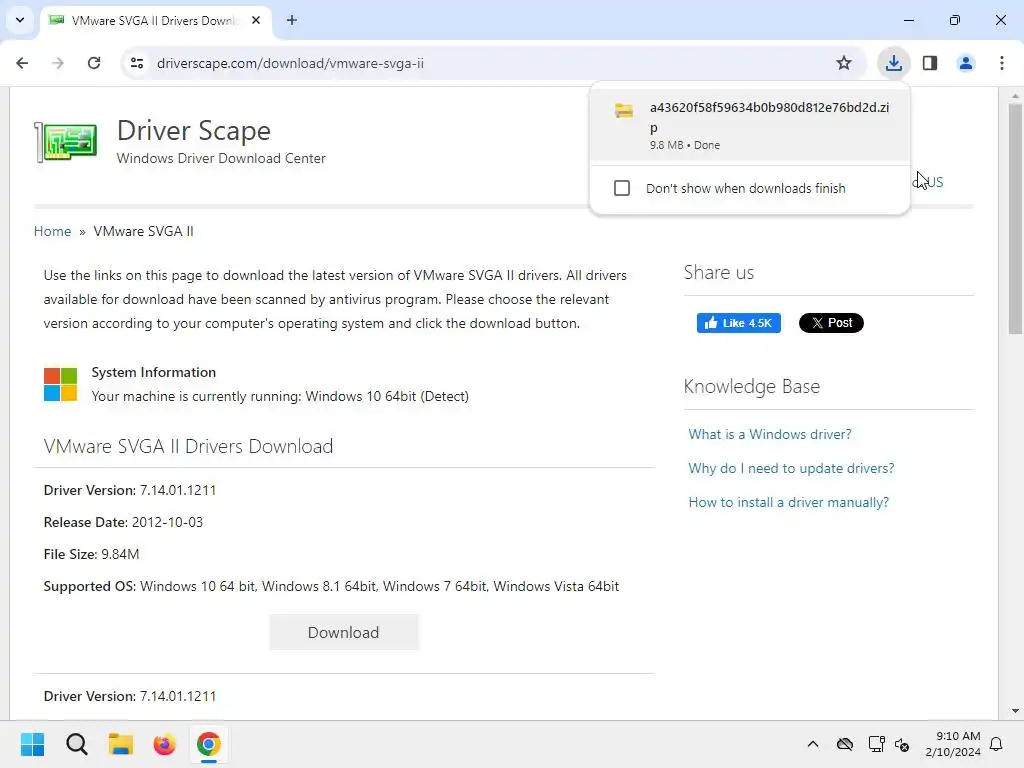Viewport: 1024px width, 768px height.
Task: Click muted volume tray icon
Action: coord(903,744)
